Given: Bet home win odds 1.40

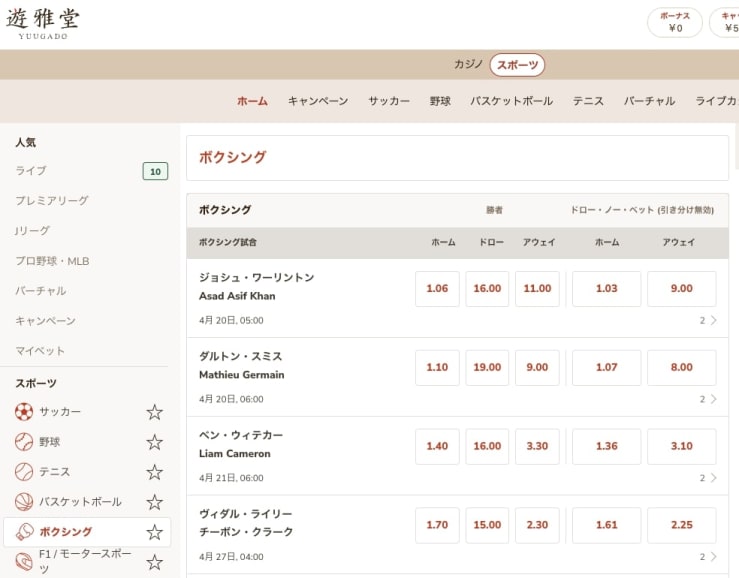Looking at the screenshot, I should click(437, 446).
